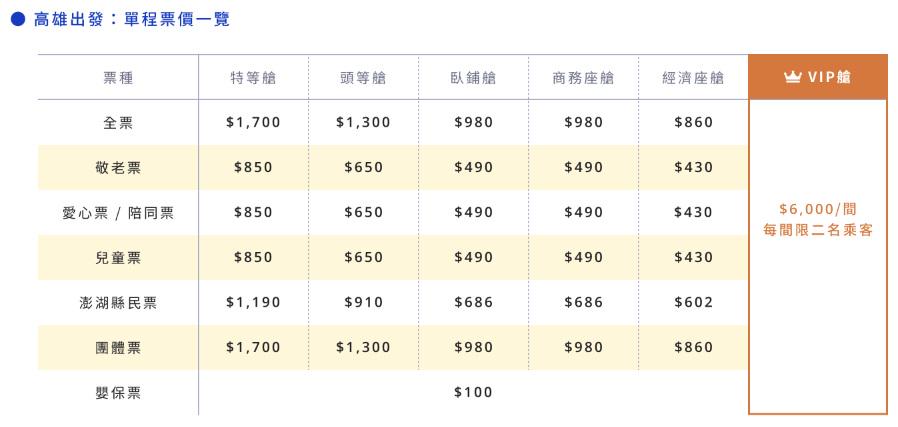The image size is (898, 427).
Task: Click the $6,000/間 VIP price text
Action: [x=818, y=209]
